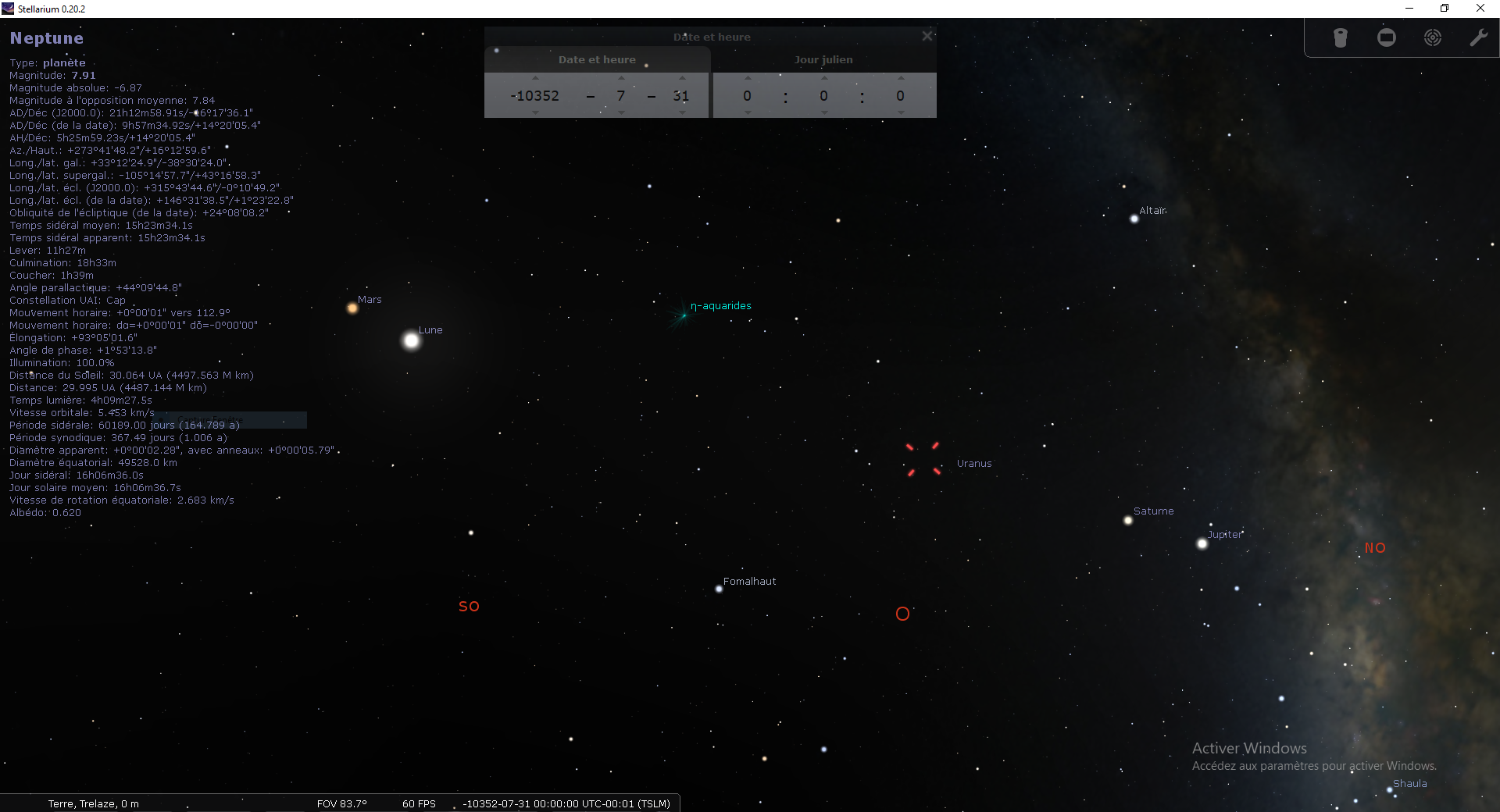The image size is (1500, 812).
Task: Click the minutes field in time panel
Action: 823,95
